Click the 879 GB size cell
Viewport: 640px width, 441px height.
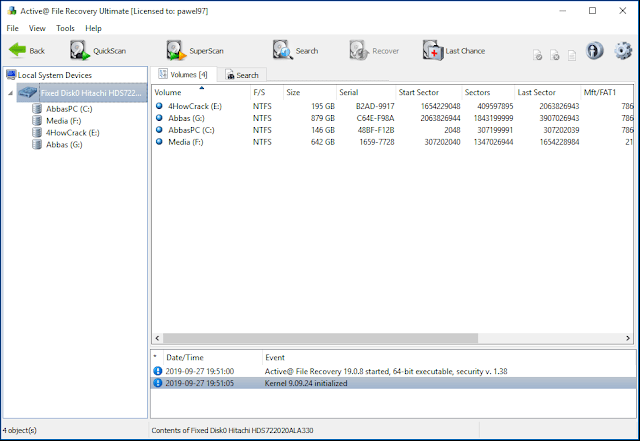(322, 118)
